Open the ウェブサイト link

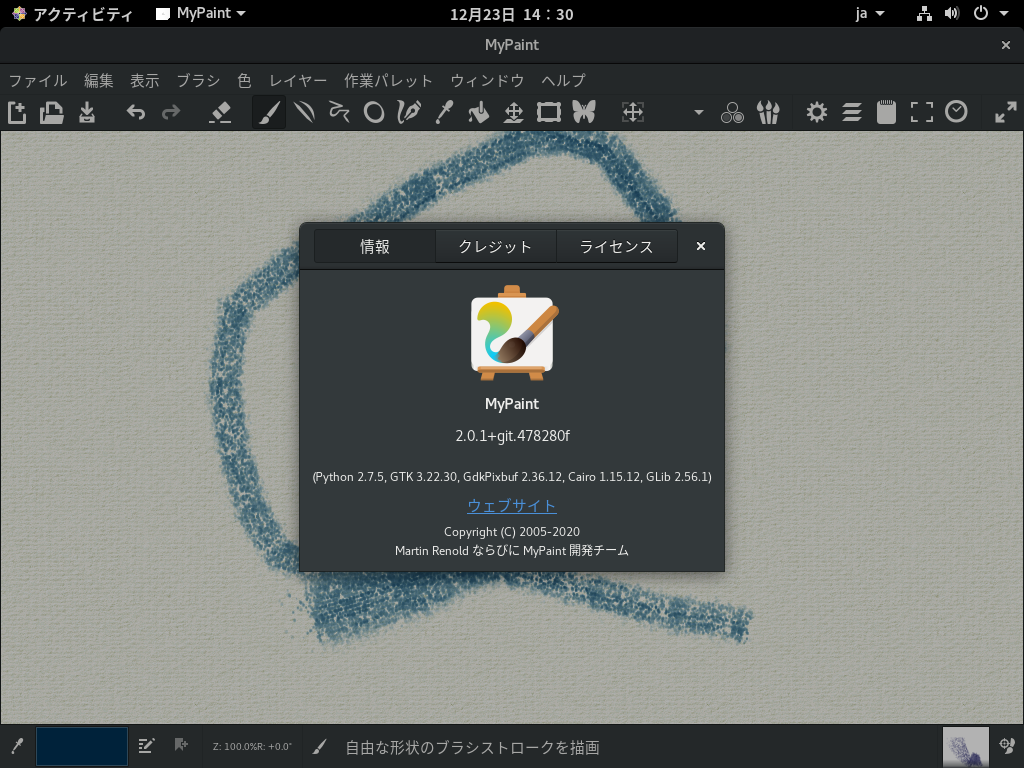click(x=511, y=506)
